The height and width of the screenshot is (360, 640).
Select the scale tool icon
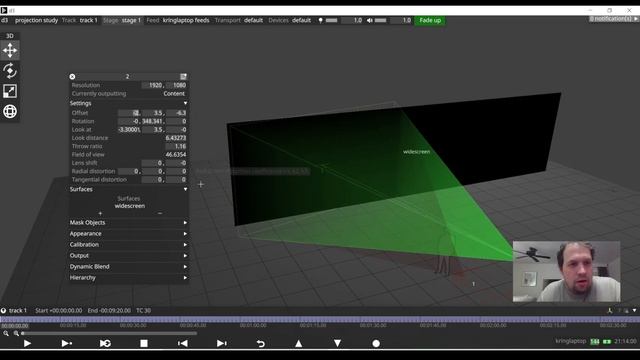10,91
